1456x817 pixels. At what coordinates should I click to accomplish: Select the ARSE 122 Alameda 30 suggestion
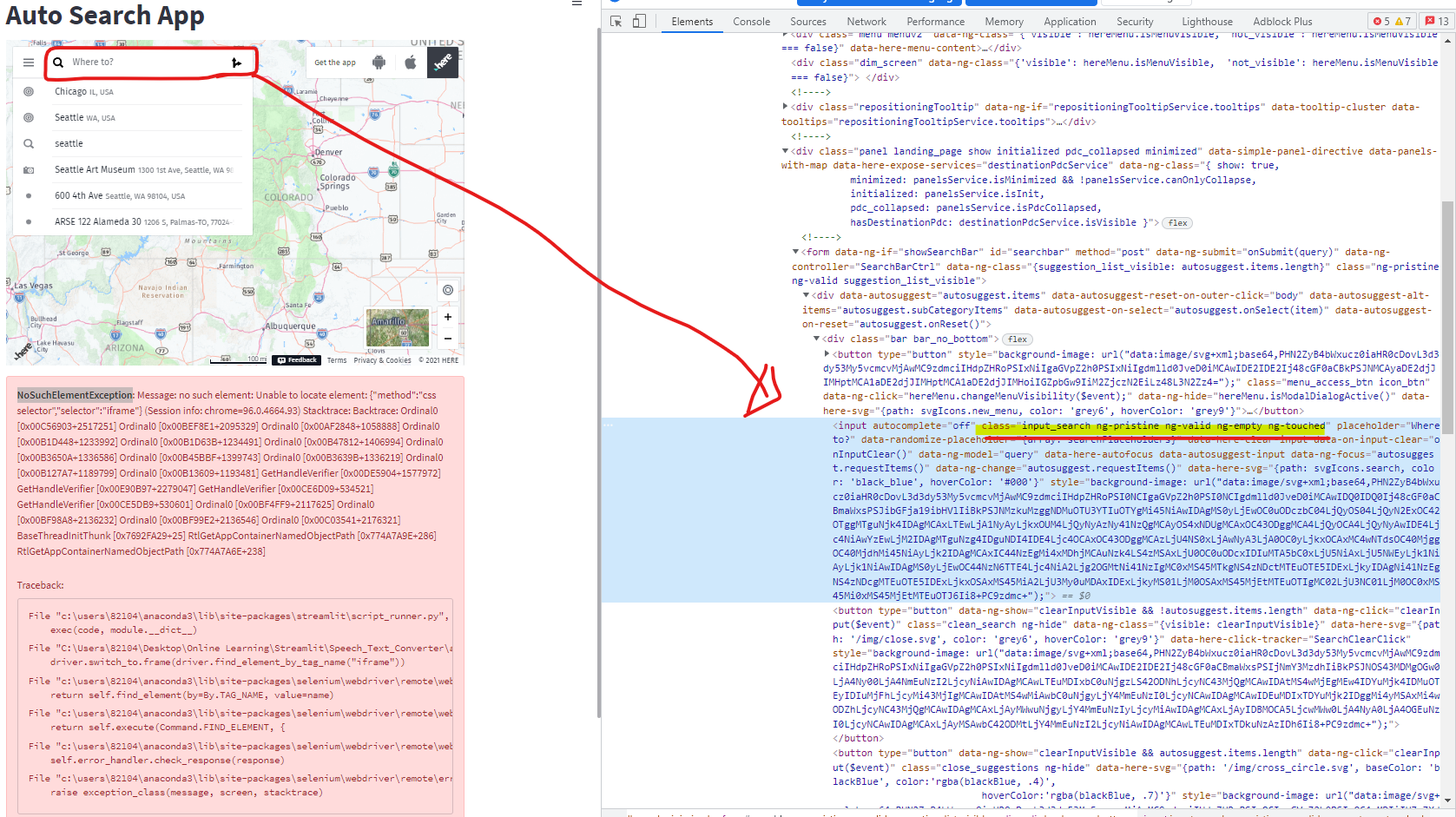pos(133,221)
